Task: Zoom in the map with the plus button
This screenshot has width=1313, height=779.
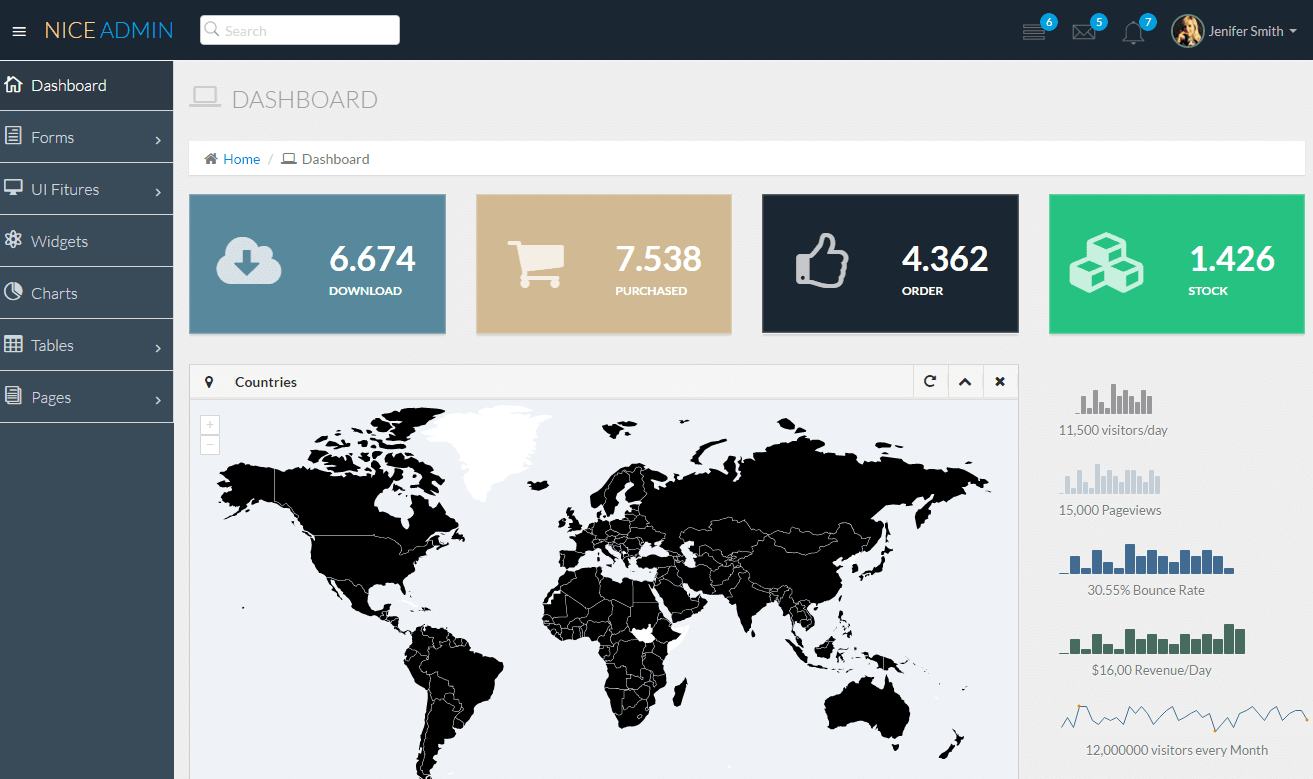Action: pos(210,425)
